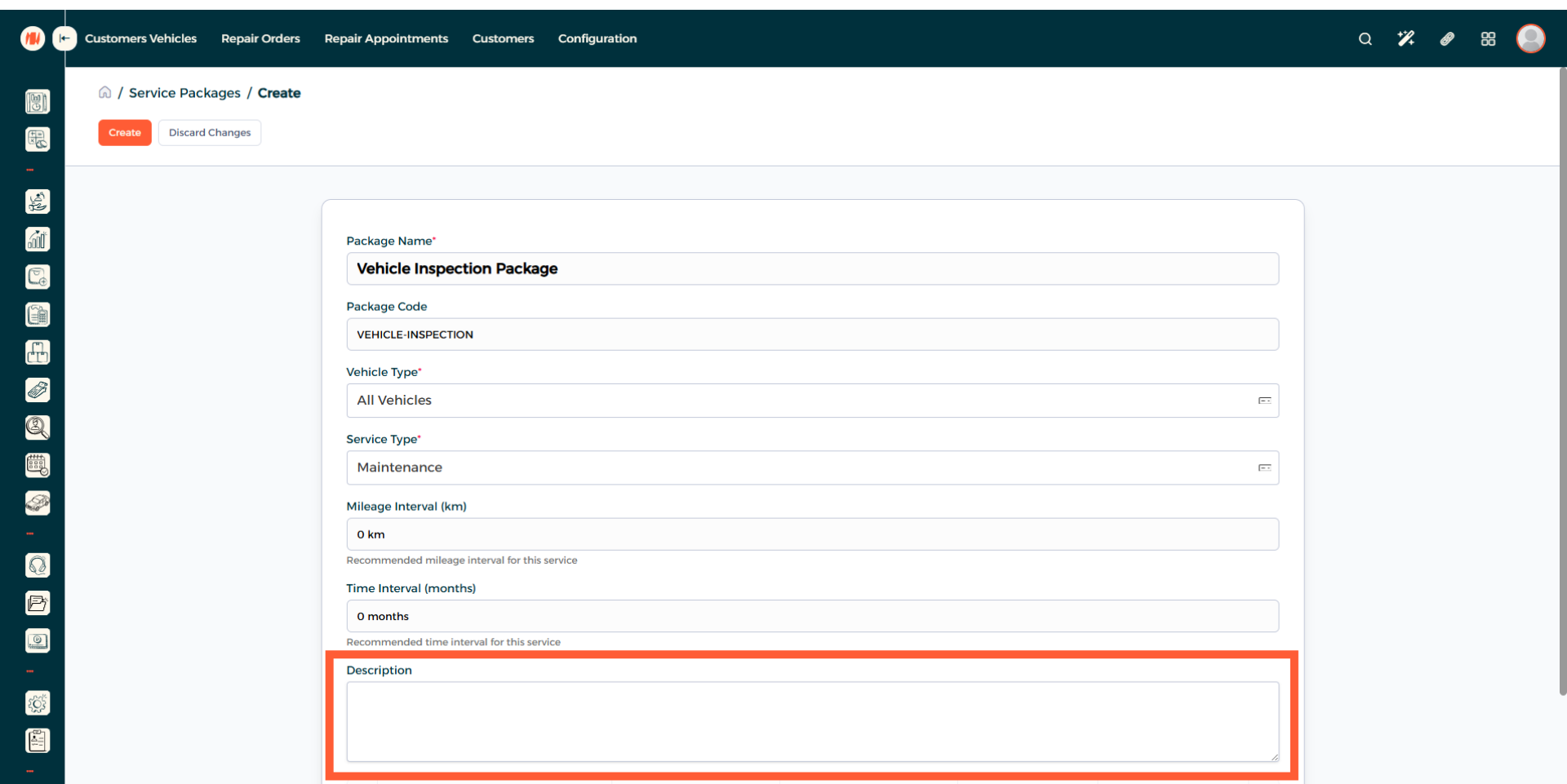Open the Configuration menu

(597, 38)
